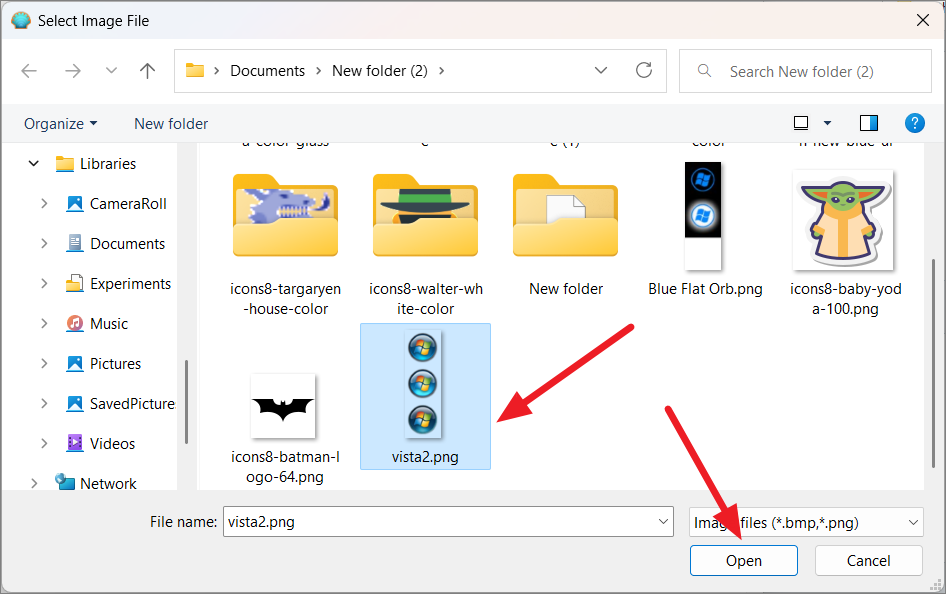
Task: Select the icons8-baby-yoda-100.png image
Action: (x=842, y=220)
